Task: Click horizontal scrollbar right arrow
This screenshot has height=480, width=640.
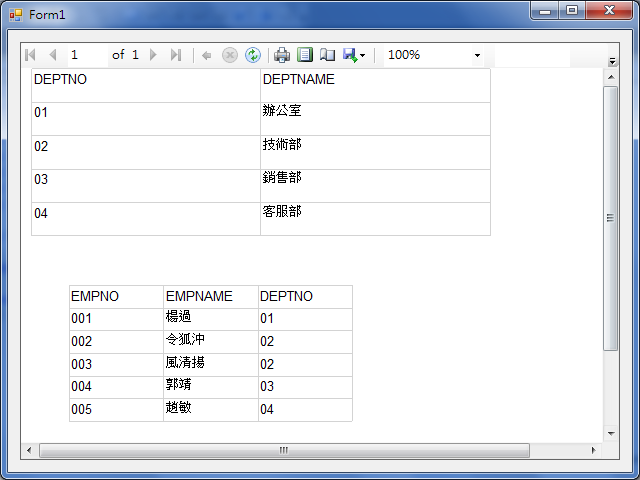Action: [x=593, y=450]
